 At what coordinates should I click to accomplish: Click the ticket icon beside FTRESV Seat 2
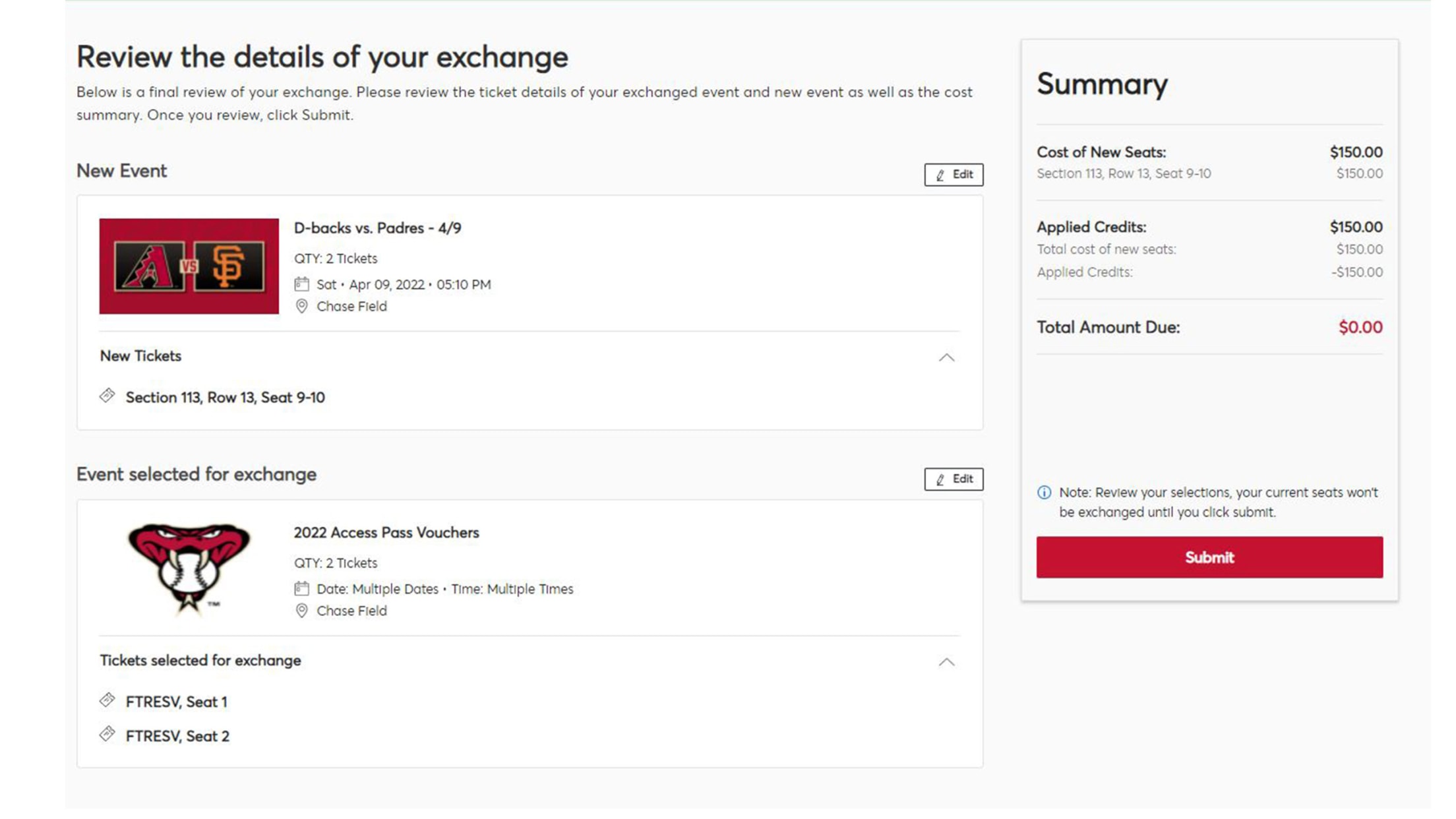coord(107,734)
